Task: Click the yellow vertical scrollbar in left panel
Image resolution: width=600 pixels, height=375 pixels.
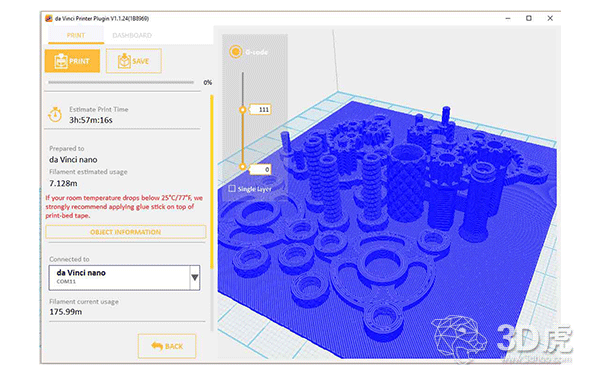Action: click(x=212, y=182)
